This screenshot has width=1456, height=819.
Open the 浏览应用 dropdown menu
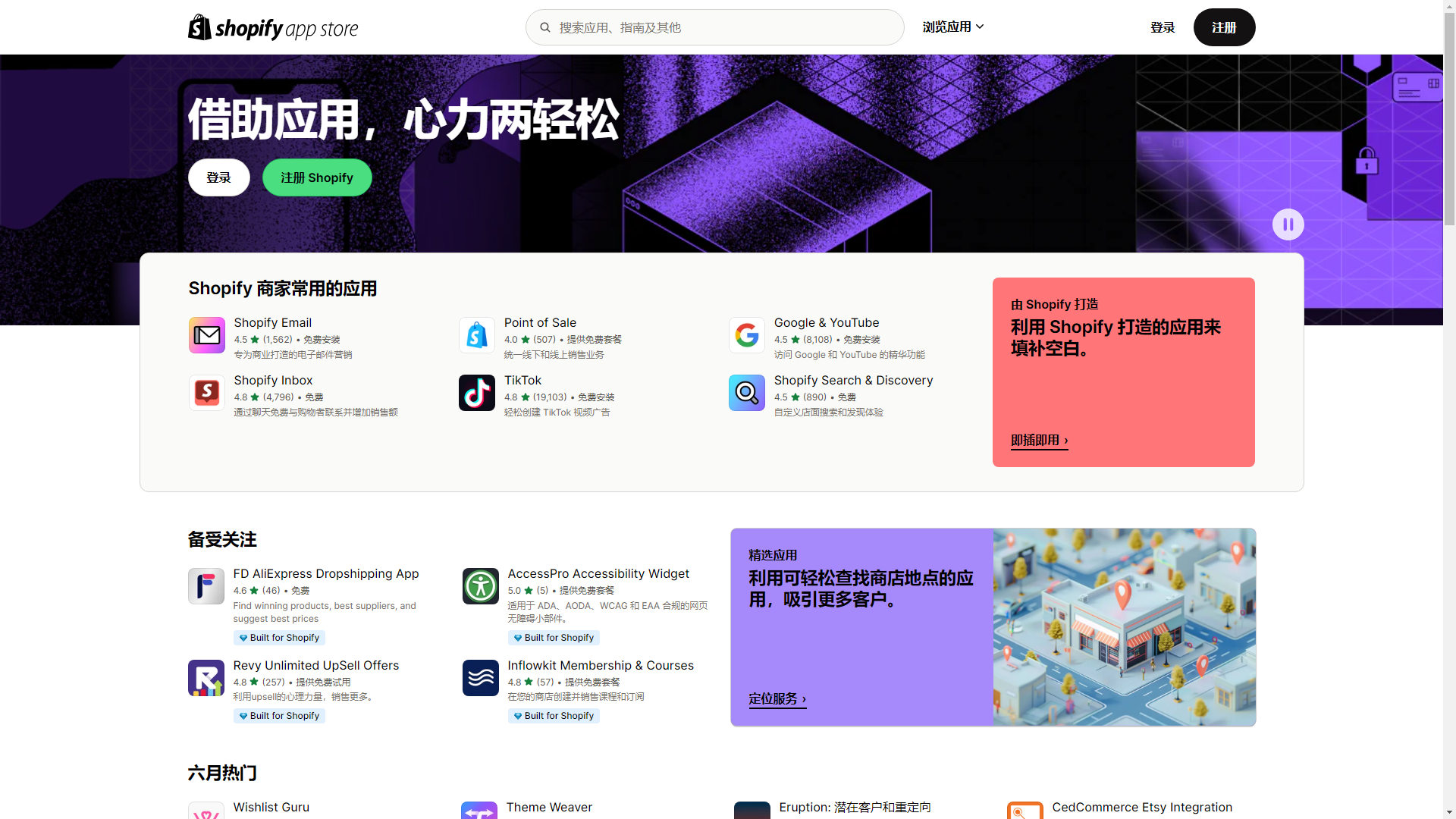coord(952,26)
